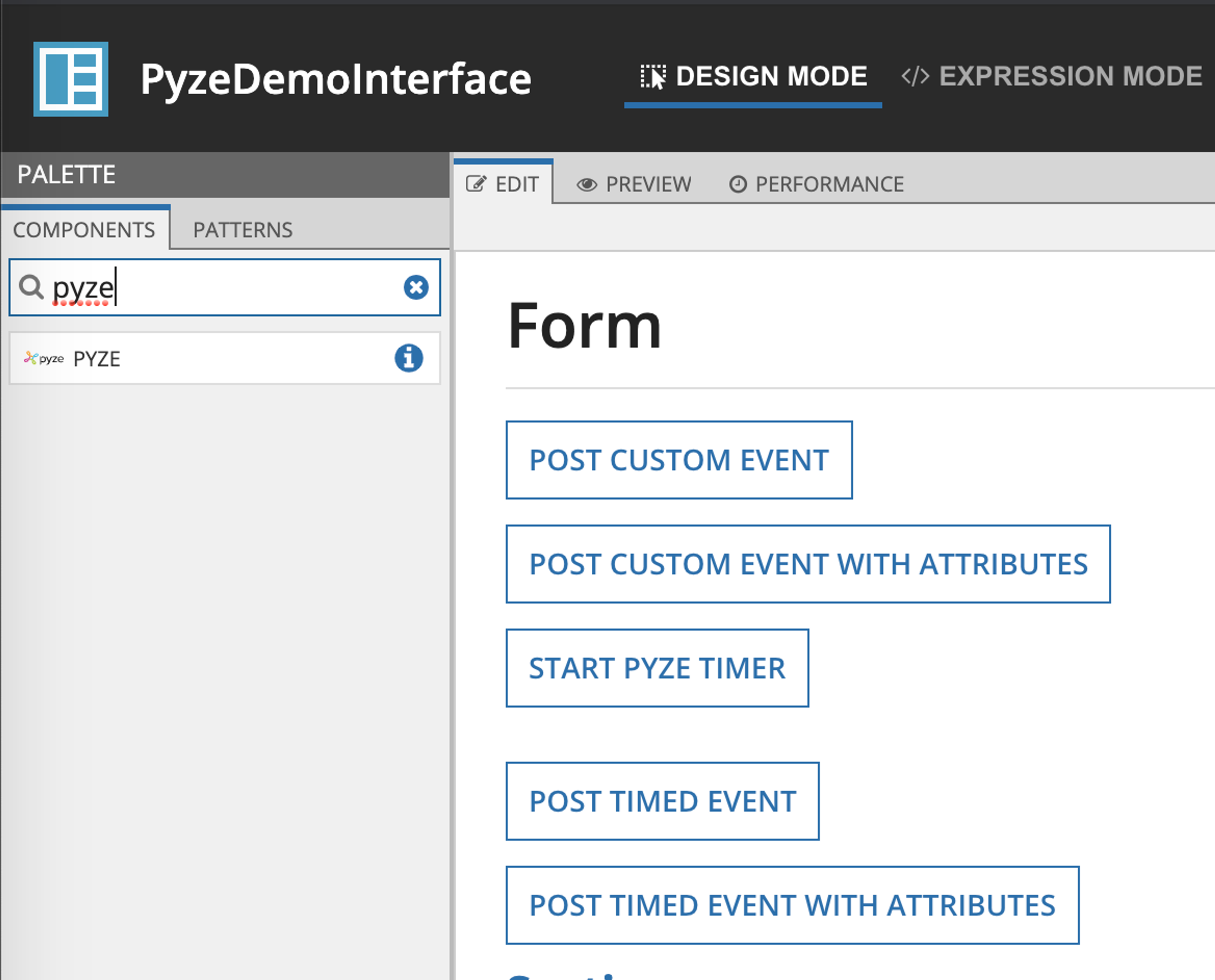Viewport: 1215px width, 980px height.
Task: Click the Expression Mode code brackets icon
Action: [x=915, y=77]
